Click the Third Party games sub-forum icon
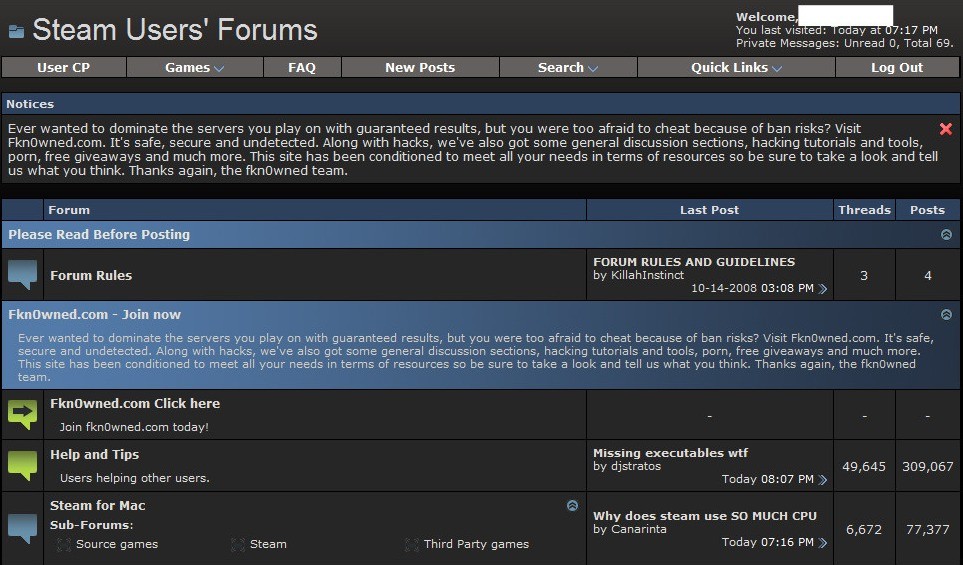Screen dimensions: 963x565 [x=411, y=544]
